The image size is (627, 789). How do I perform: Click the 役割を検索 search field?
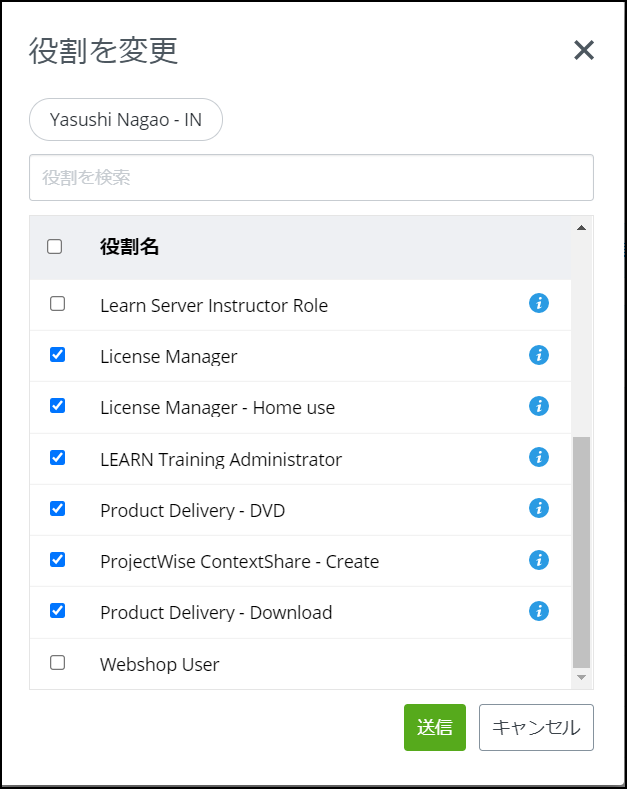(x=311, y=178)
